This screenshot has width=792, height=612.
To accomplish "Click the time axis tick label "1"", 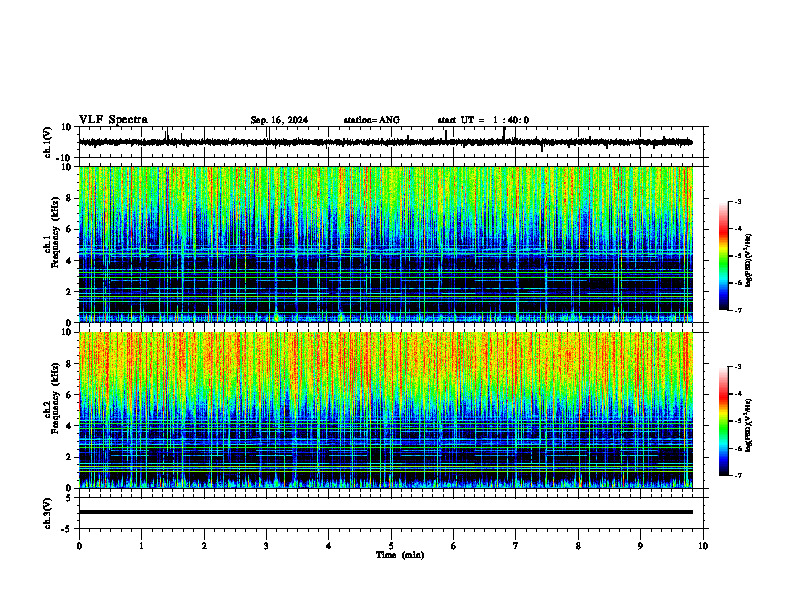I will pos(141,546).
